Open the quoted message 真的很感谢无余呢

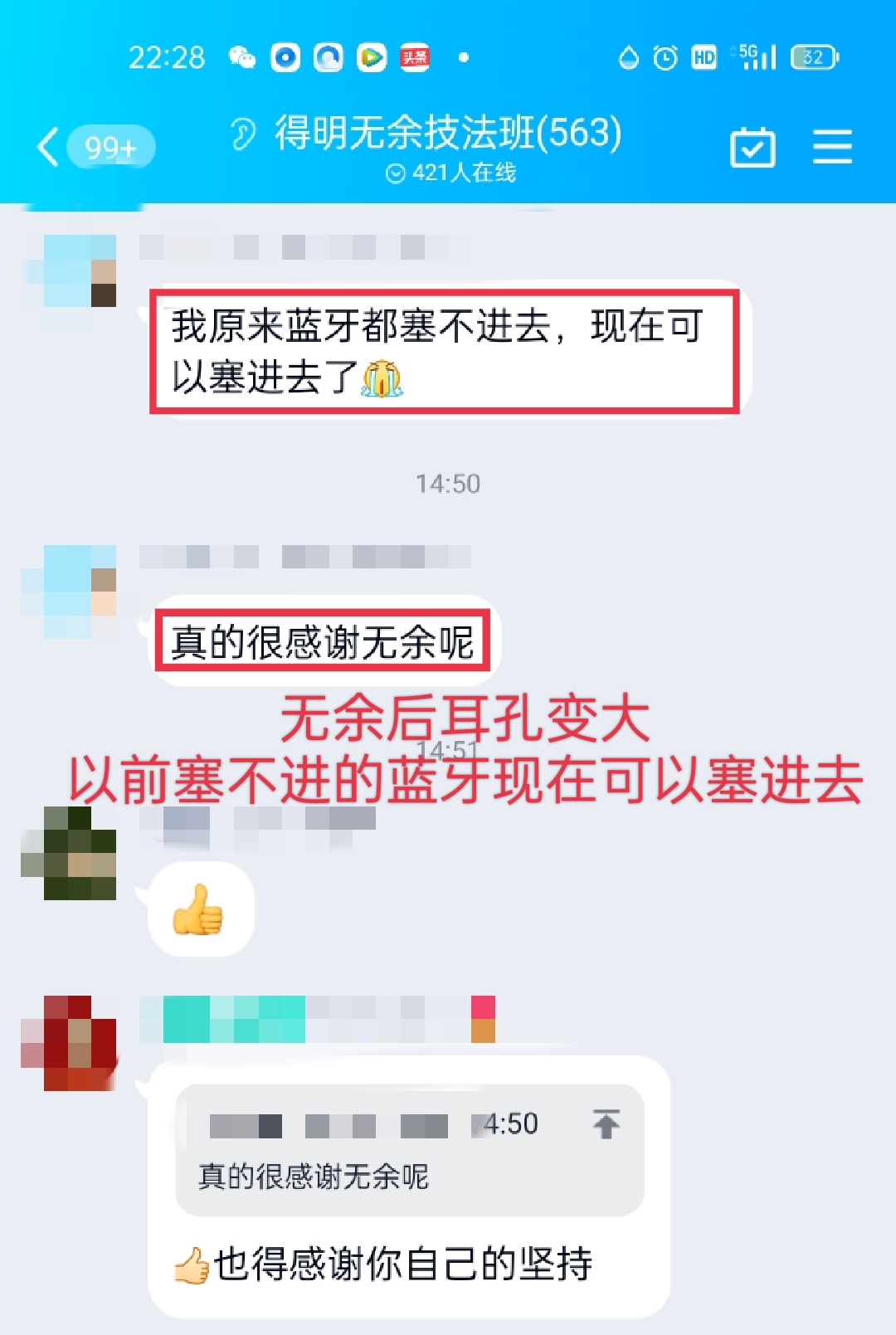click(410, 1150)
